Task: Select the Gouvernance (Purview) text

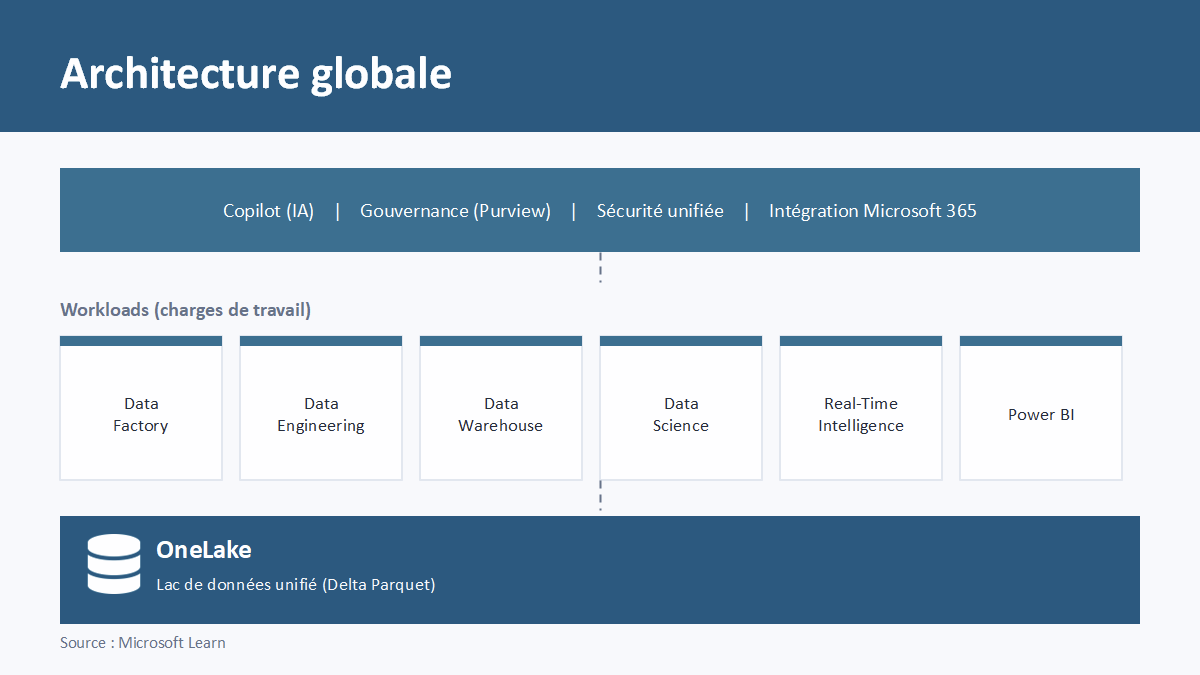Action: [455, 211]
